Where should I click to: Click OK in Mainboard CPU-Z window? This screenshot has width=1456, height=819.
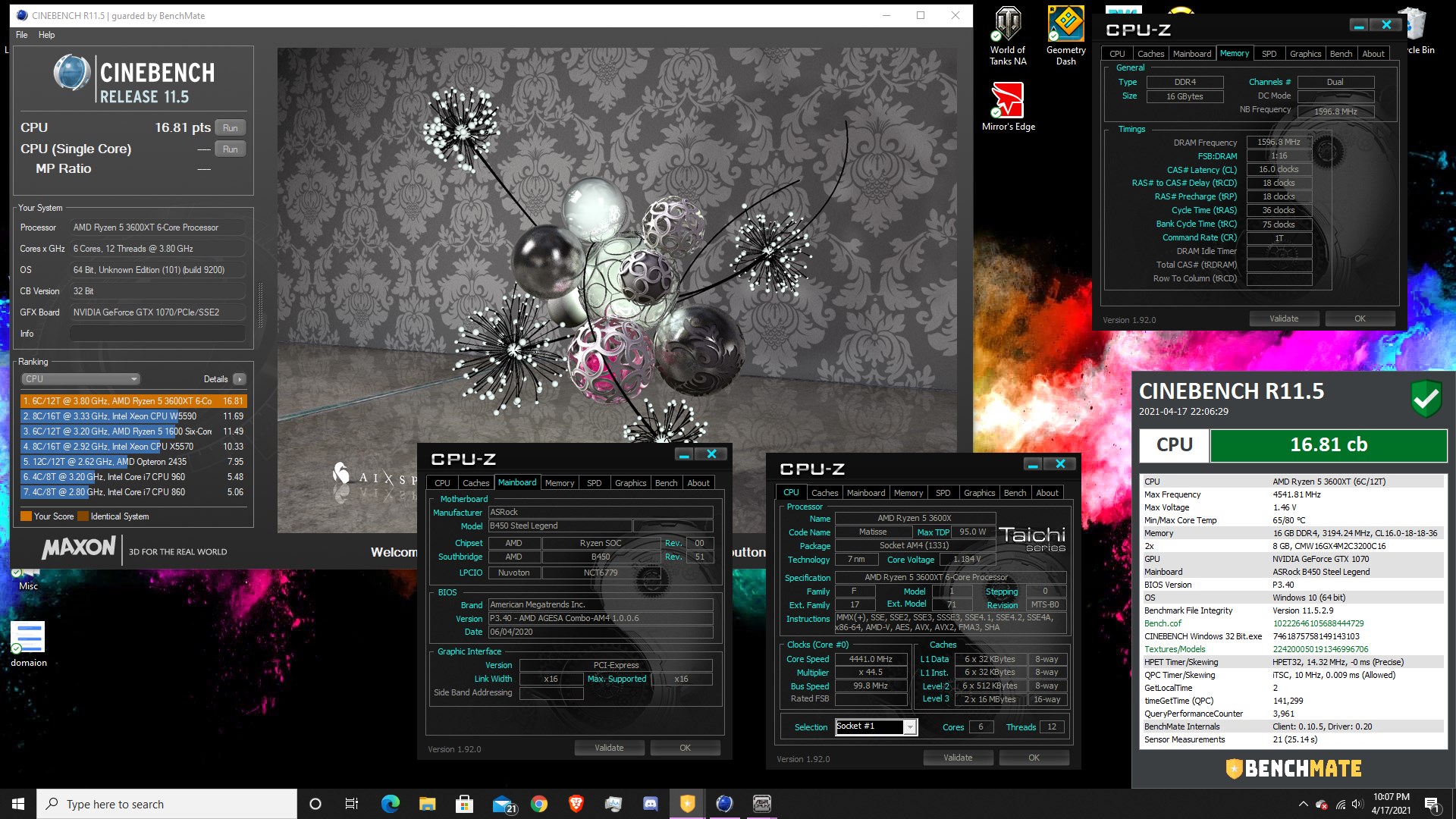click(685, 748)
